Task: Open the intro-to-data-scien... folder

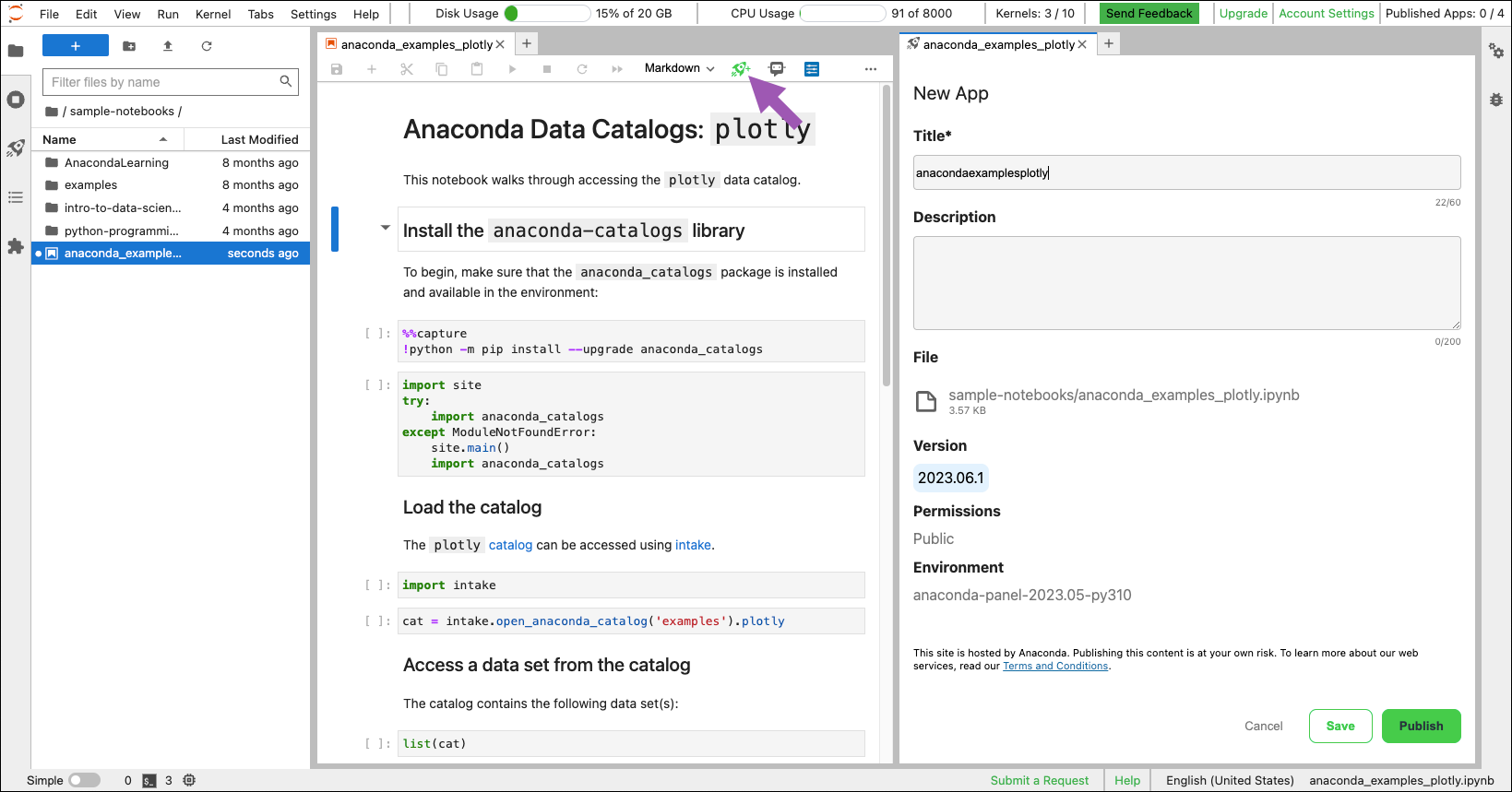Action: pos(171,207)
